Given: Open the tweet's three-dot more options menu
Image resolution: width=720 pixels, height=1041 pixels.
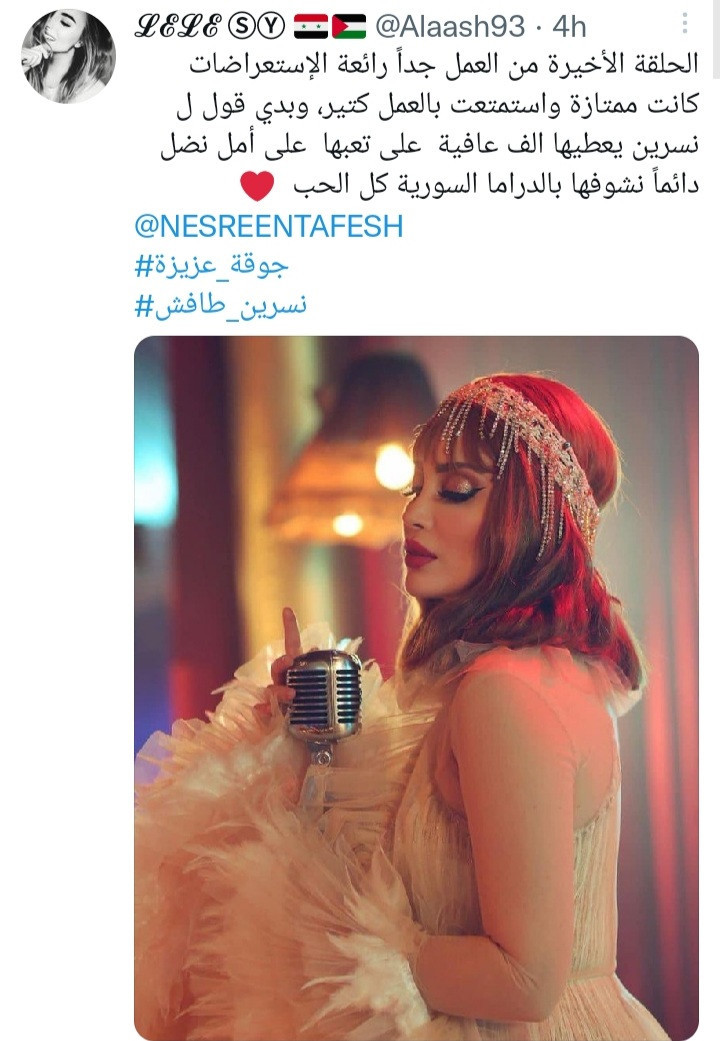Looking at the screenshot, I should pos(685,24).
